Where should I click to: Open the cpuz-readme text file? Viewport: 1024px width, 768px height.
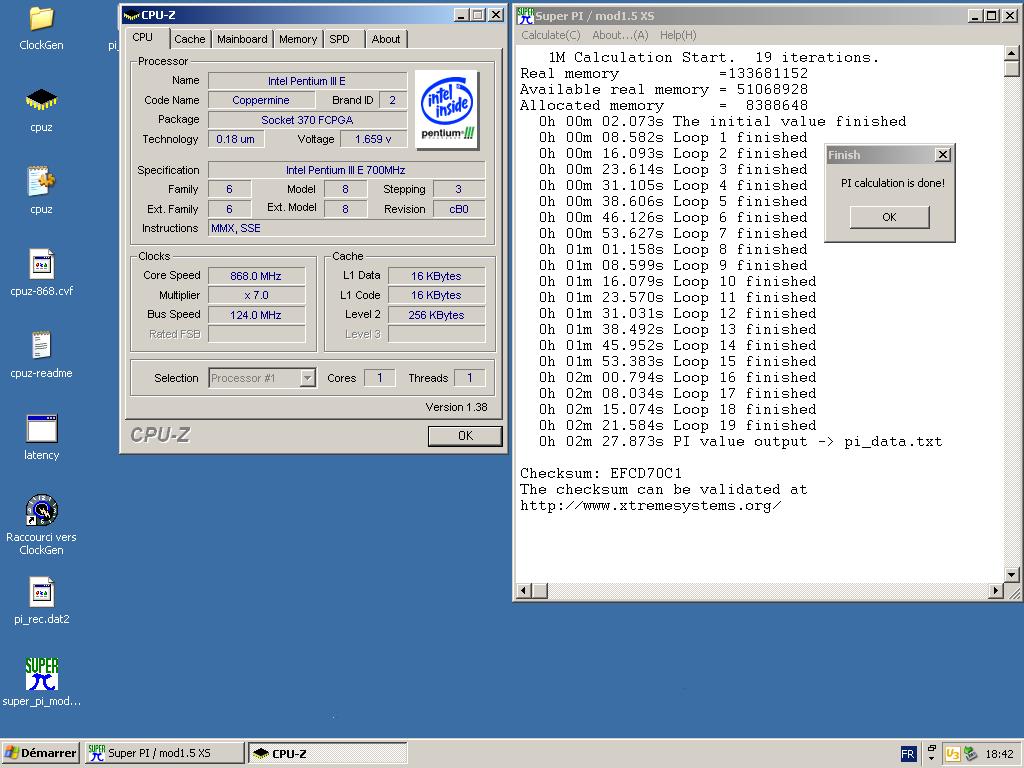click(x=41, y=345)
